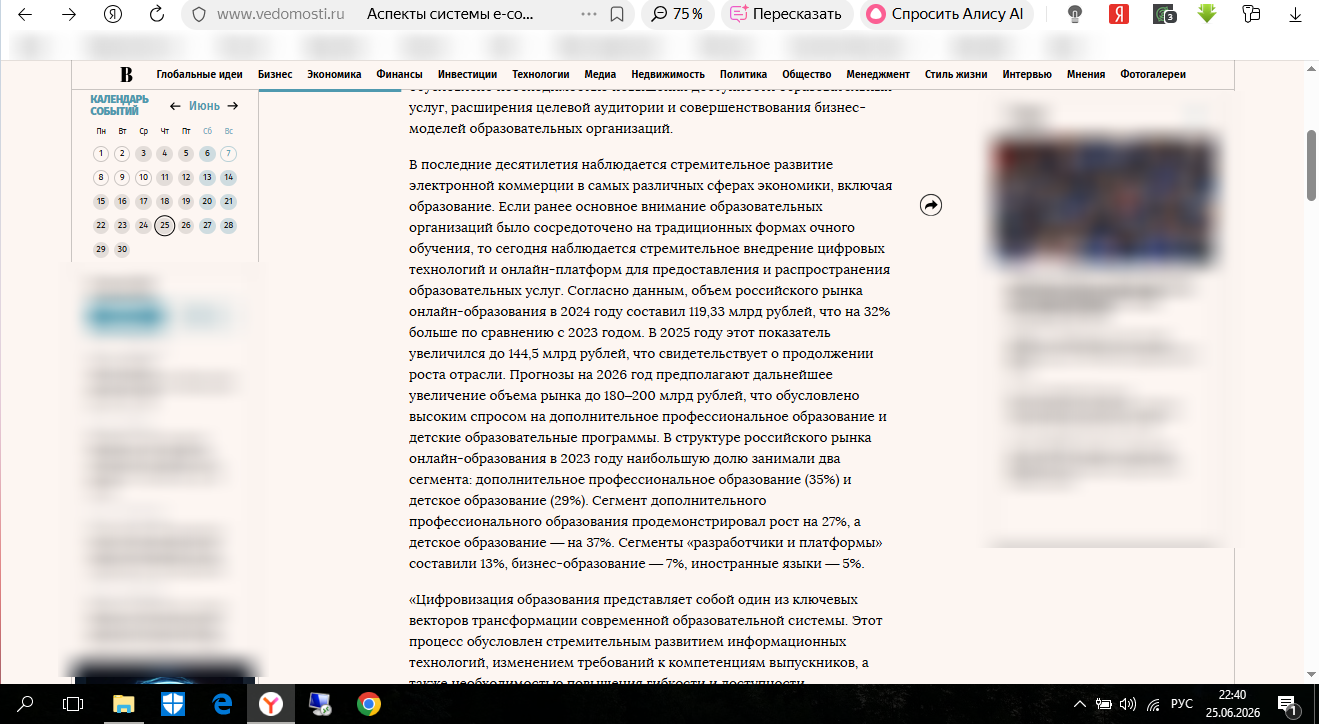
Task: Open notification center in taskbar
Action: 1288,705
